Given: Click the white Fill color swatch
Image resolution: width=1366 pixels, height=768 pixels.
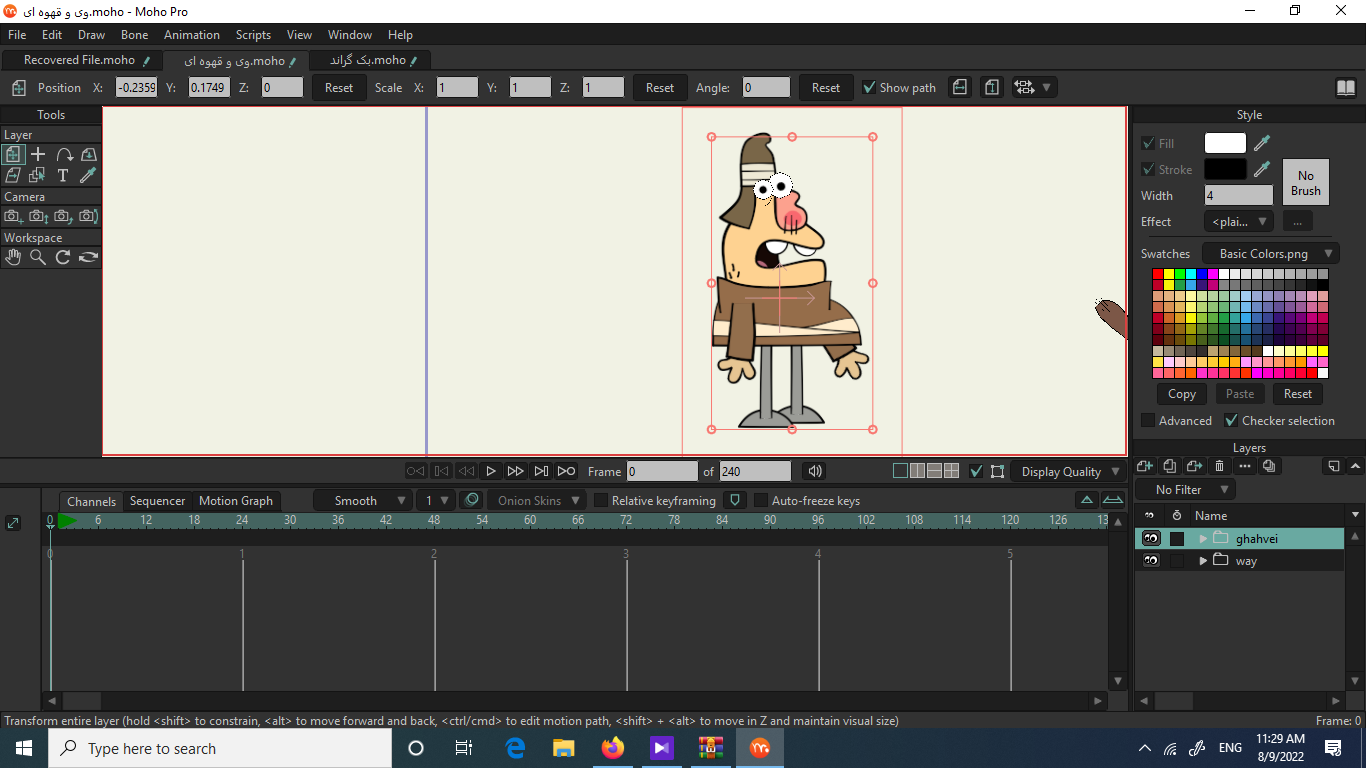Looking at the screenshot, I should (1225, 143).
